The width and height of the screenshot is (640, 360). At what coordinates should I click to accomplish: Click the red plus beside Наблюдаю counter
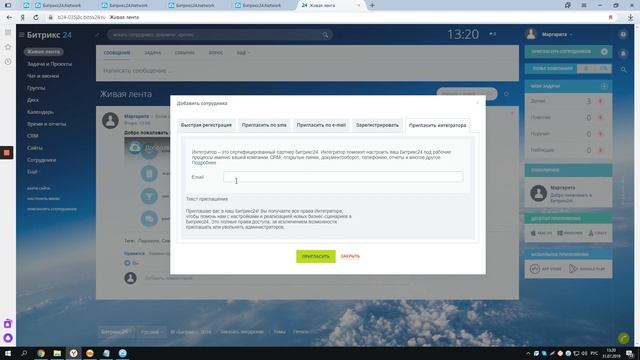click(600, 150)
